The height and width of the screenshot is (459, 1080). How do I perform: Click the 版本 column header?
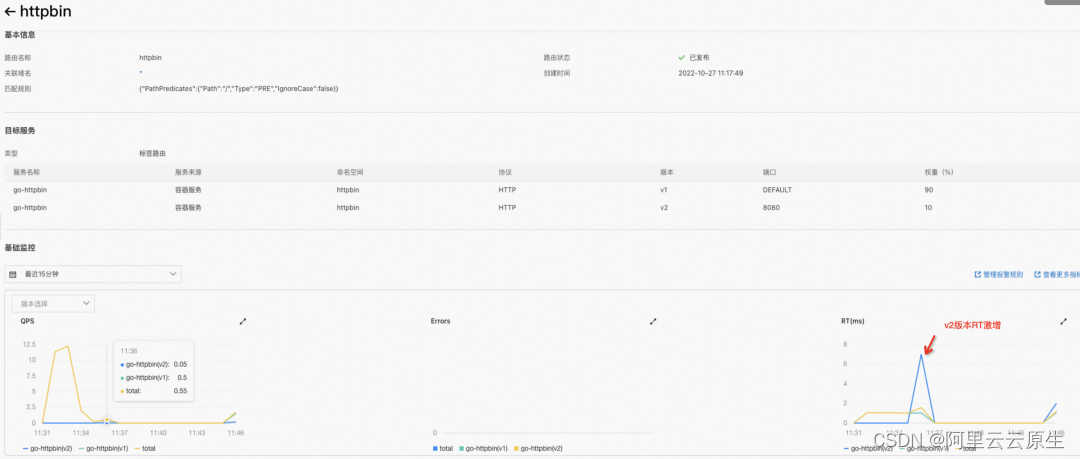coord(667,172)
